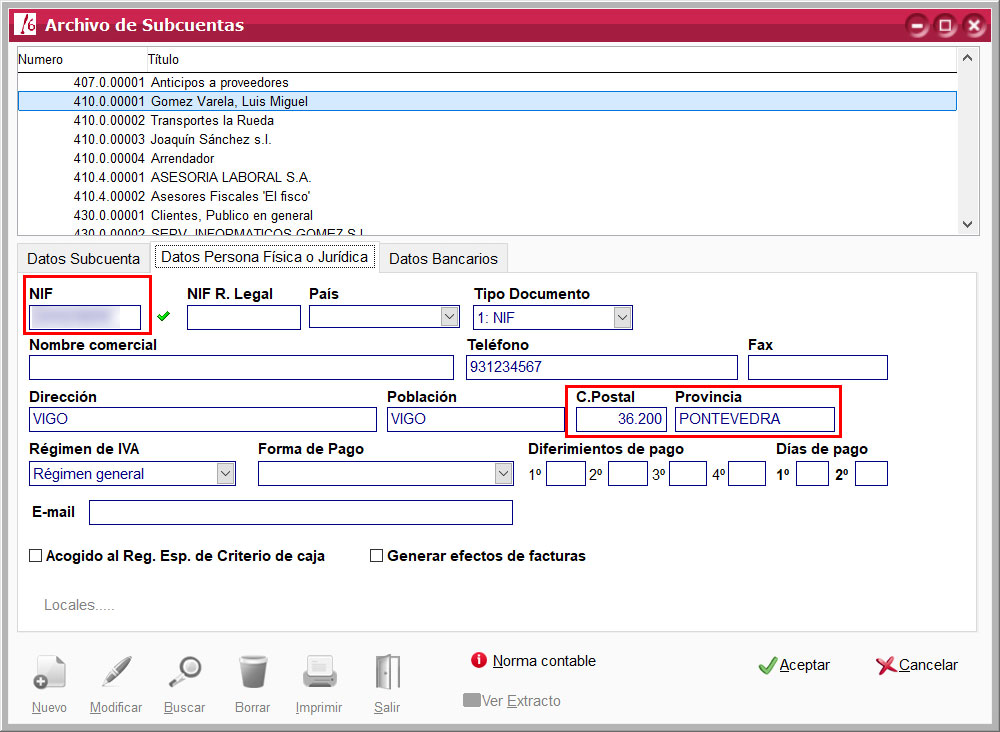Screen dimensions: 1000x732
Task: Select row Transportes la Rueda
Action: pyautogui.click(x=487, y=121)
